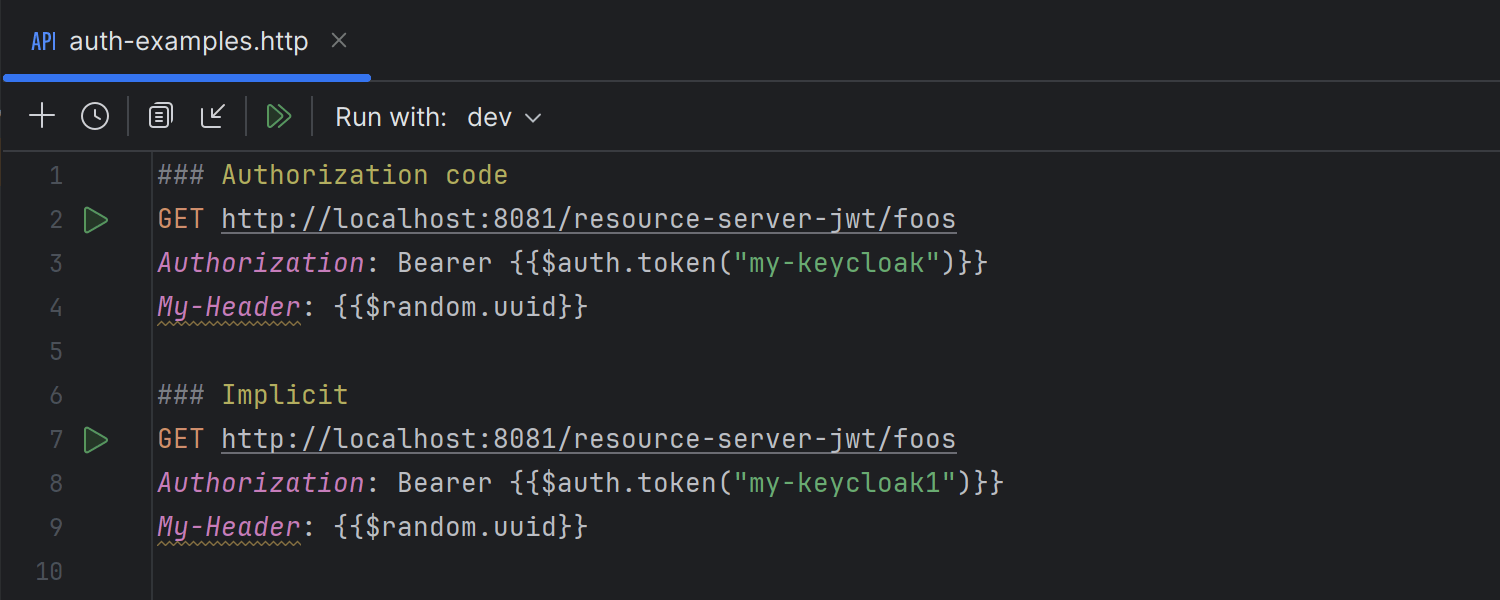The image size is (1500, 600).
Task: Run the Implicit request on line 7
Action: click(96, 439)
